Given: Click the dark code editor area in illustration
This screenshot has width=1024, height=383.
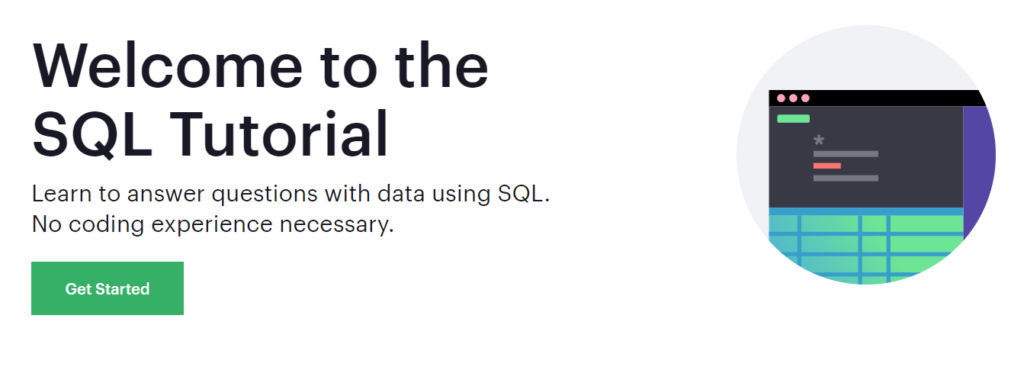Looking at the screenshot, I should click(x=866, y=157).
